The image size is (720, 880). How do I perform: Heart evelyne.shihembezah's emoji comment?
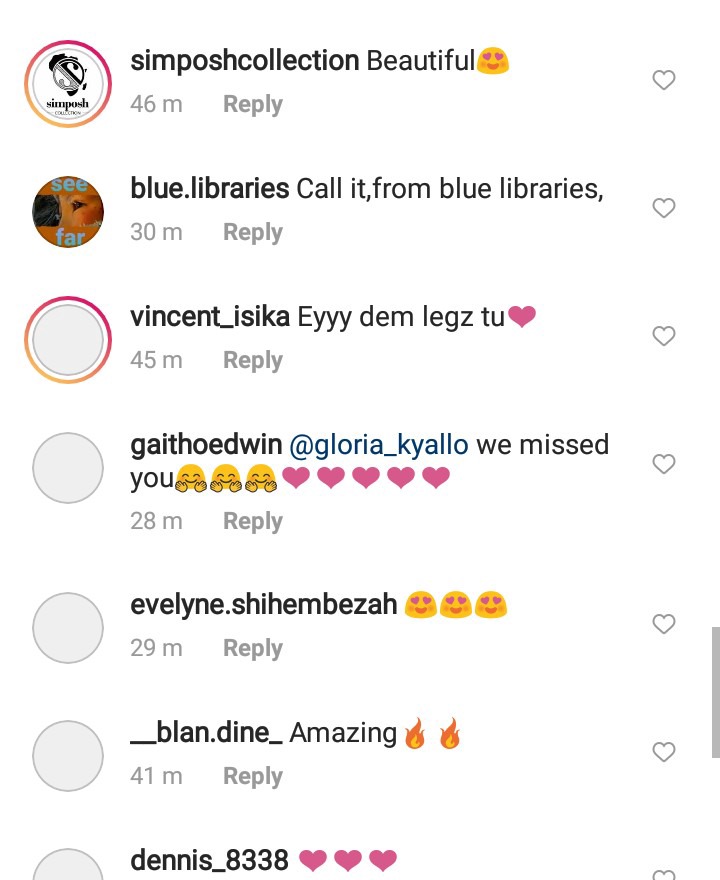[664, 624]
